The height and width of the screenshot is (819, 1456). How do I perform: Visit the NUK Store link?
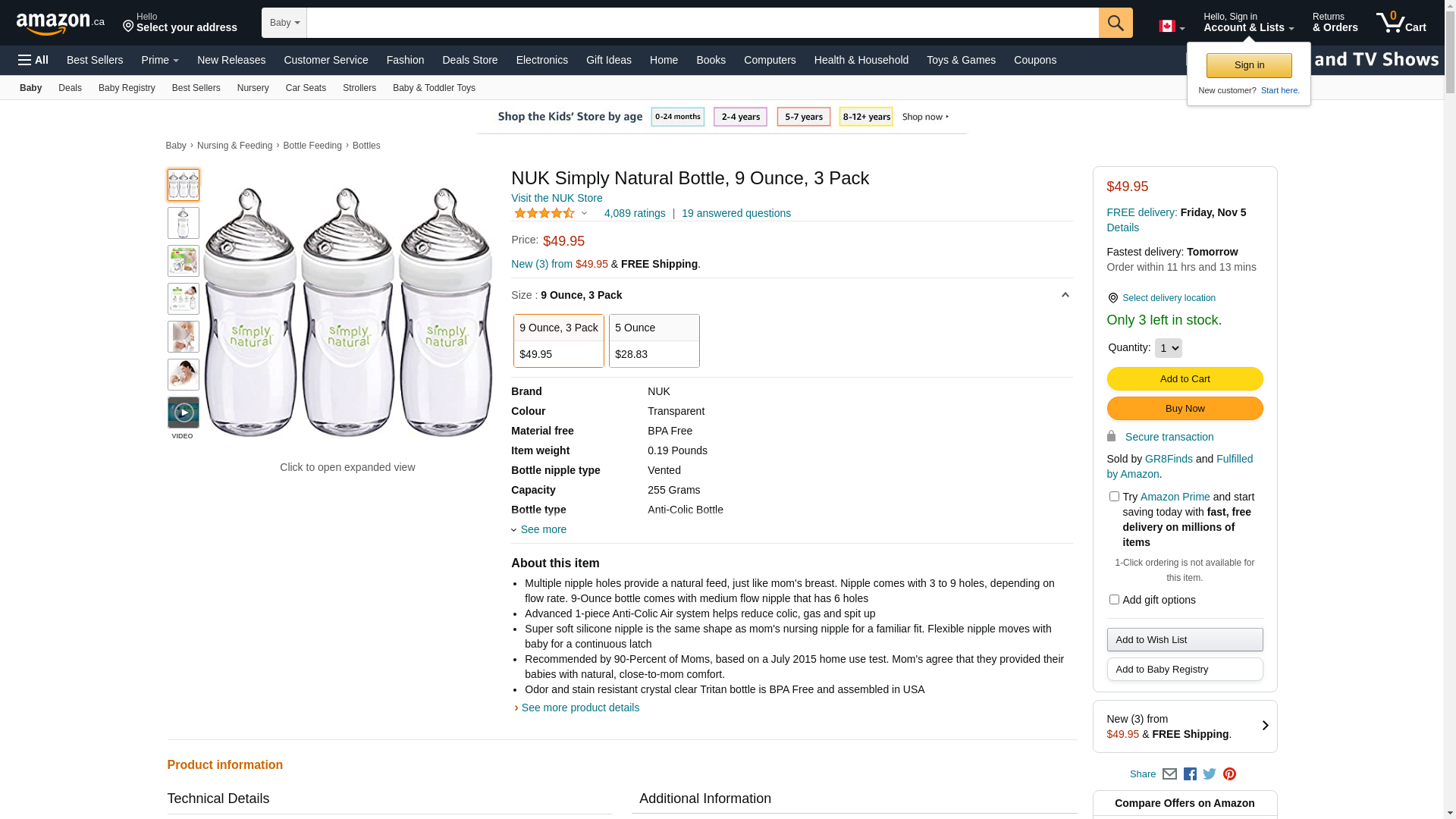pos(557,198)
